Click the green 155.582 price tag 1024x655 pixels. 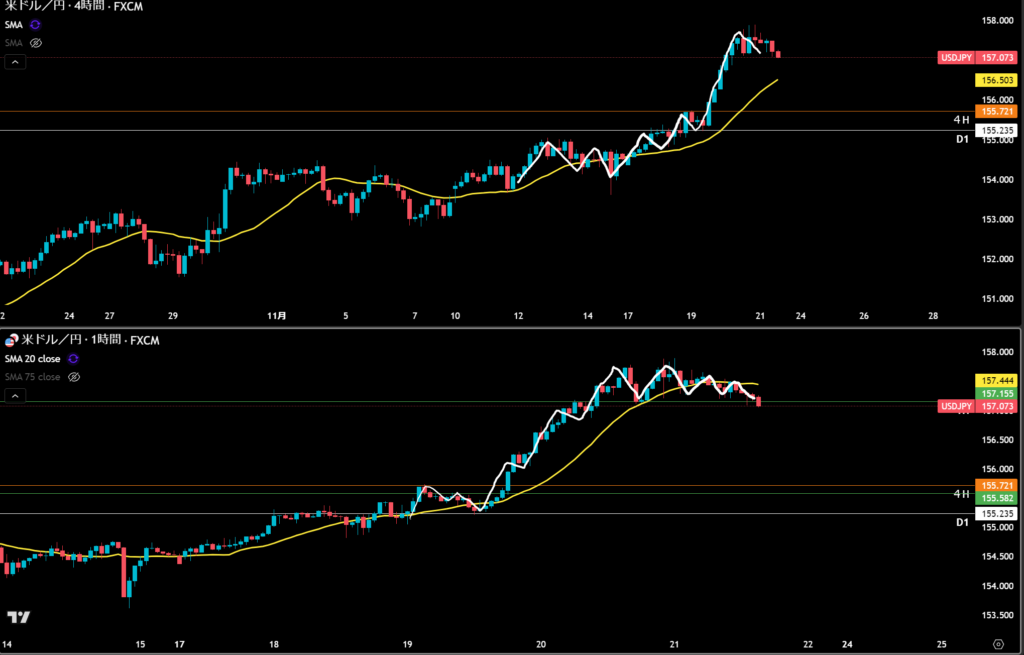coord(995,498)
